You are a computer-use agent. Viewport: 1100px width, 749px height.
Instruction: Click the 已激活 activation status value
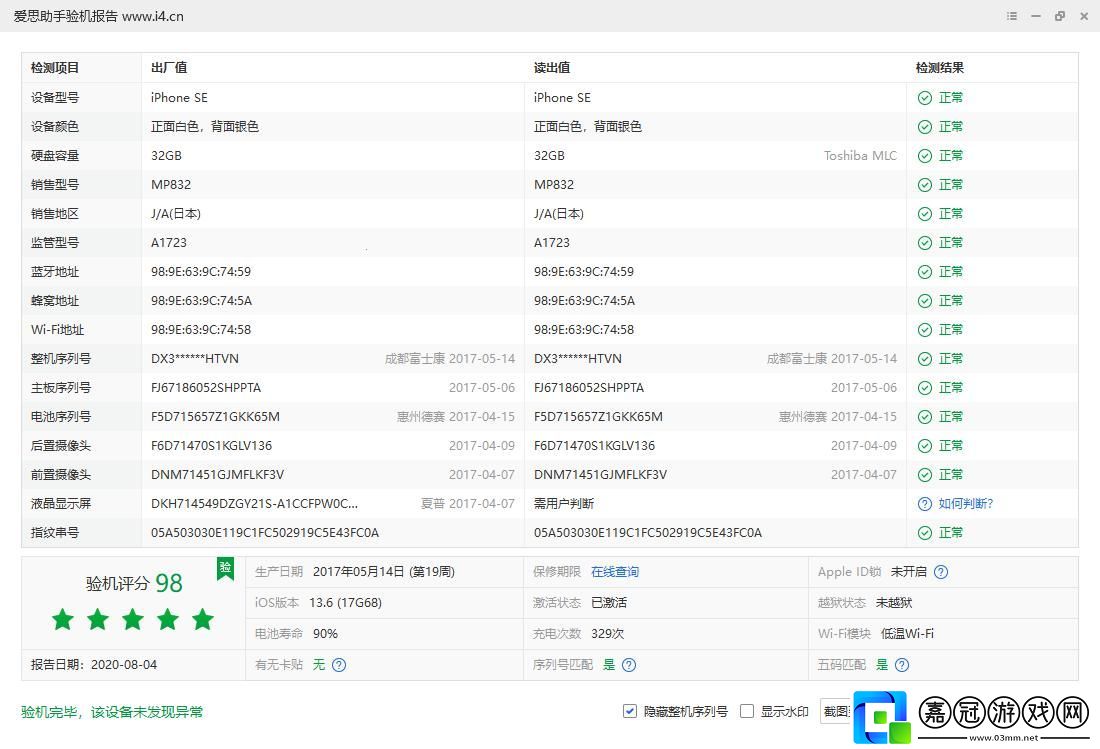(609, 602)
